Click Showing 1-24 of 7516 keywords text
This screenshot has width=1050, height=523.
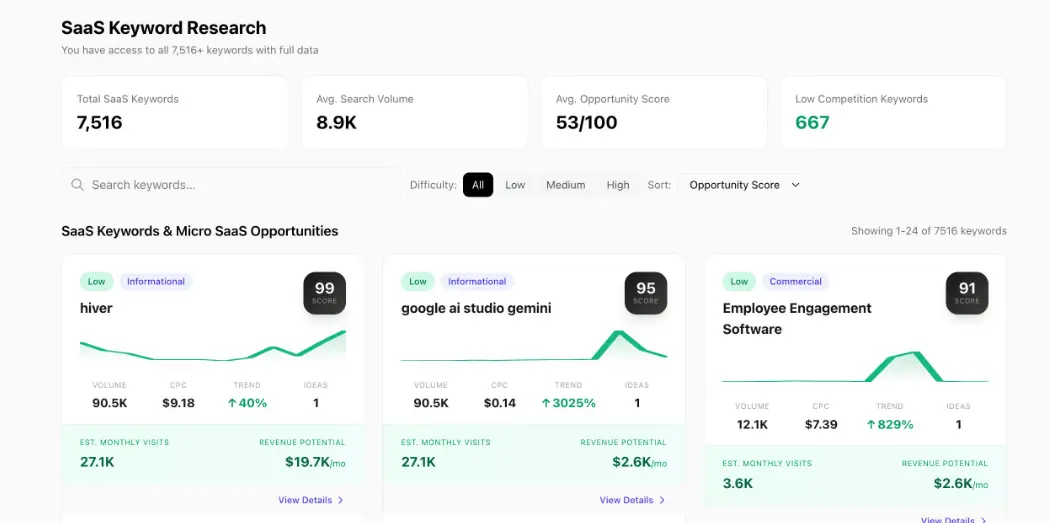point(928,231)
